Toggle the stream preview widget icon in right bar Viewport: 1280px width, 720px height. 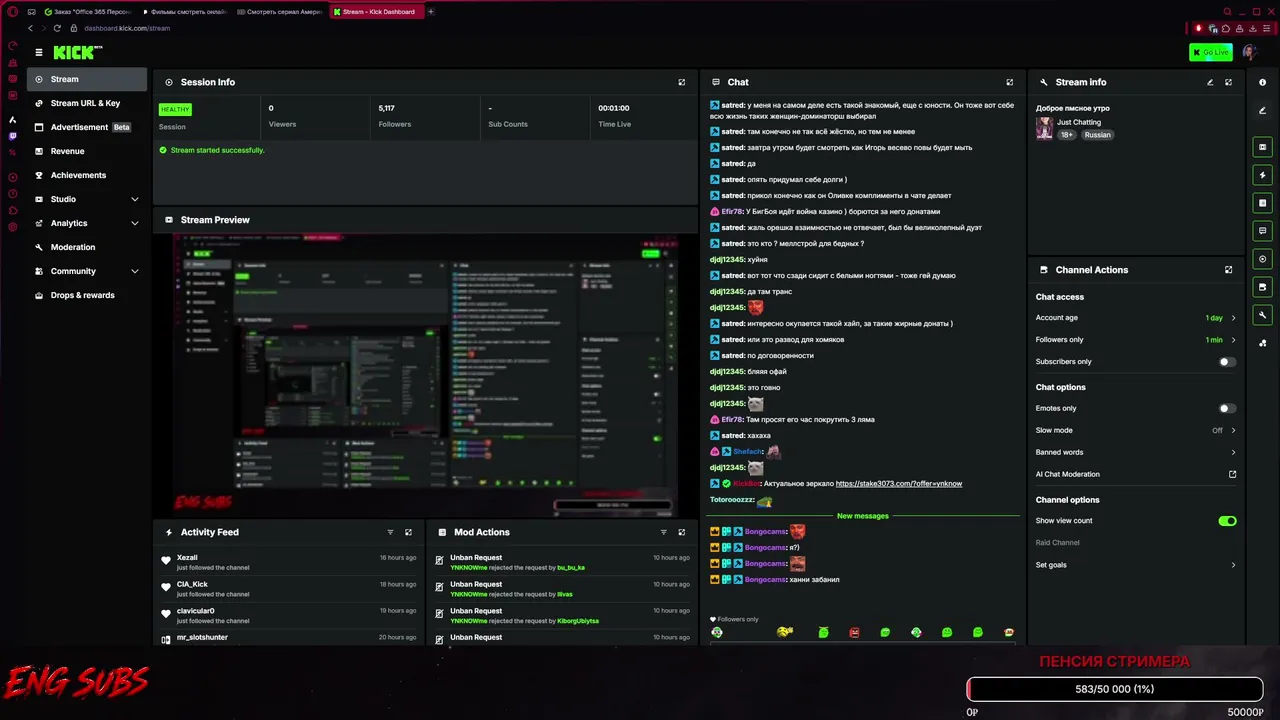pos(1262,147)
